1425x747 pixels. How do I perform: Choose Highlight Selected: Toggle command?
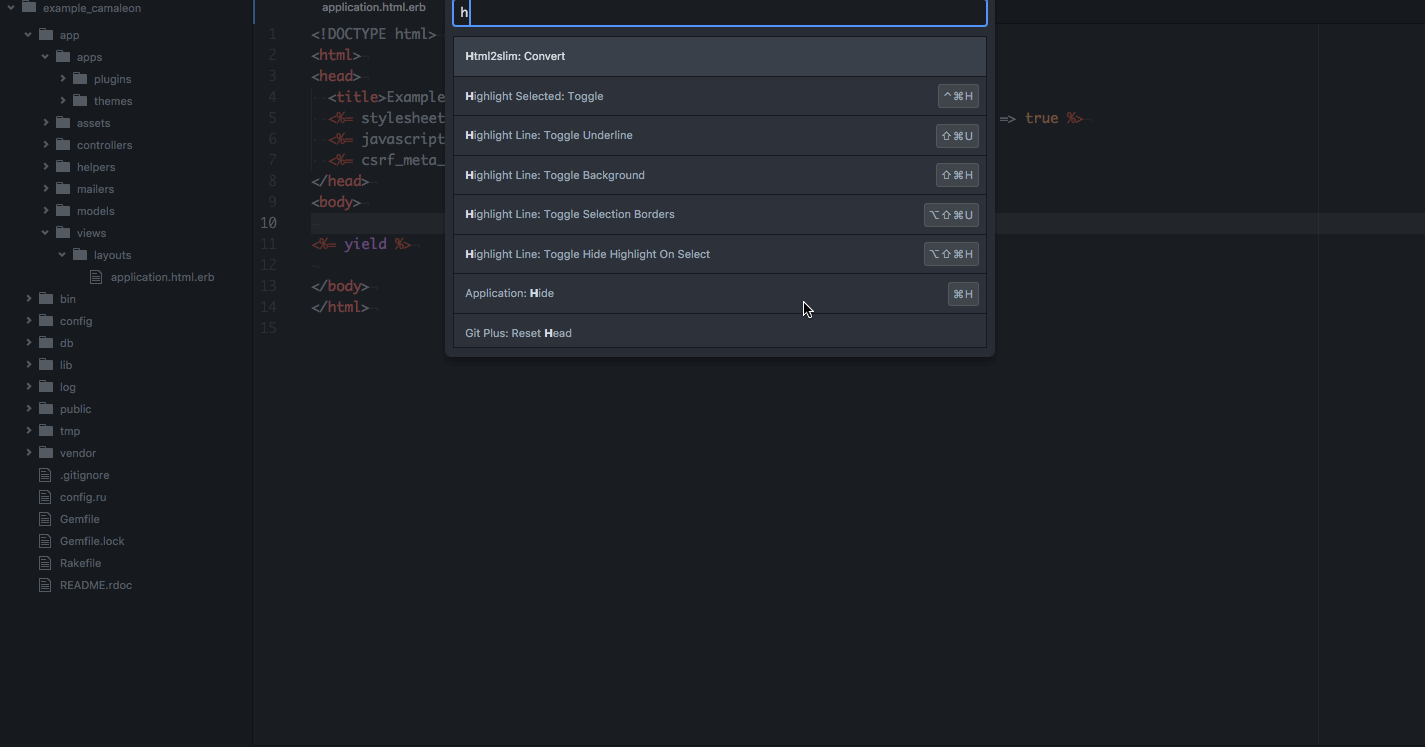coord(720,96)
